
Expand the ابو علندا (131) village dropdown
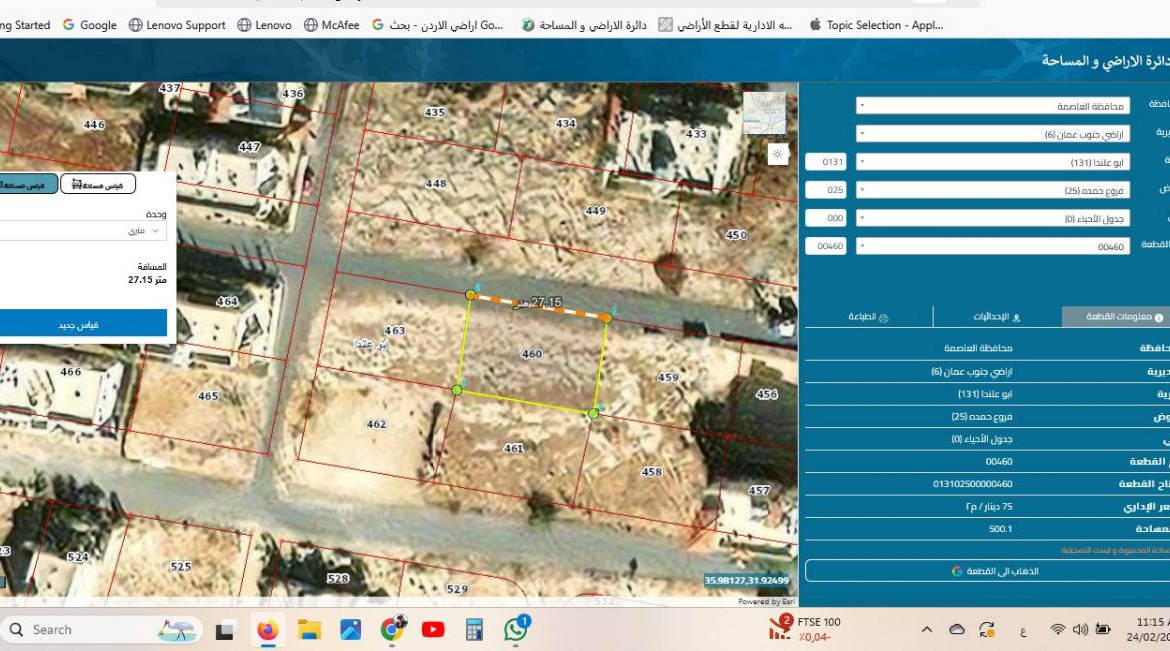pos(992,162)
